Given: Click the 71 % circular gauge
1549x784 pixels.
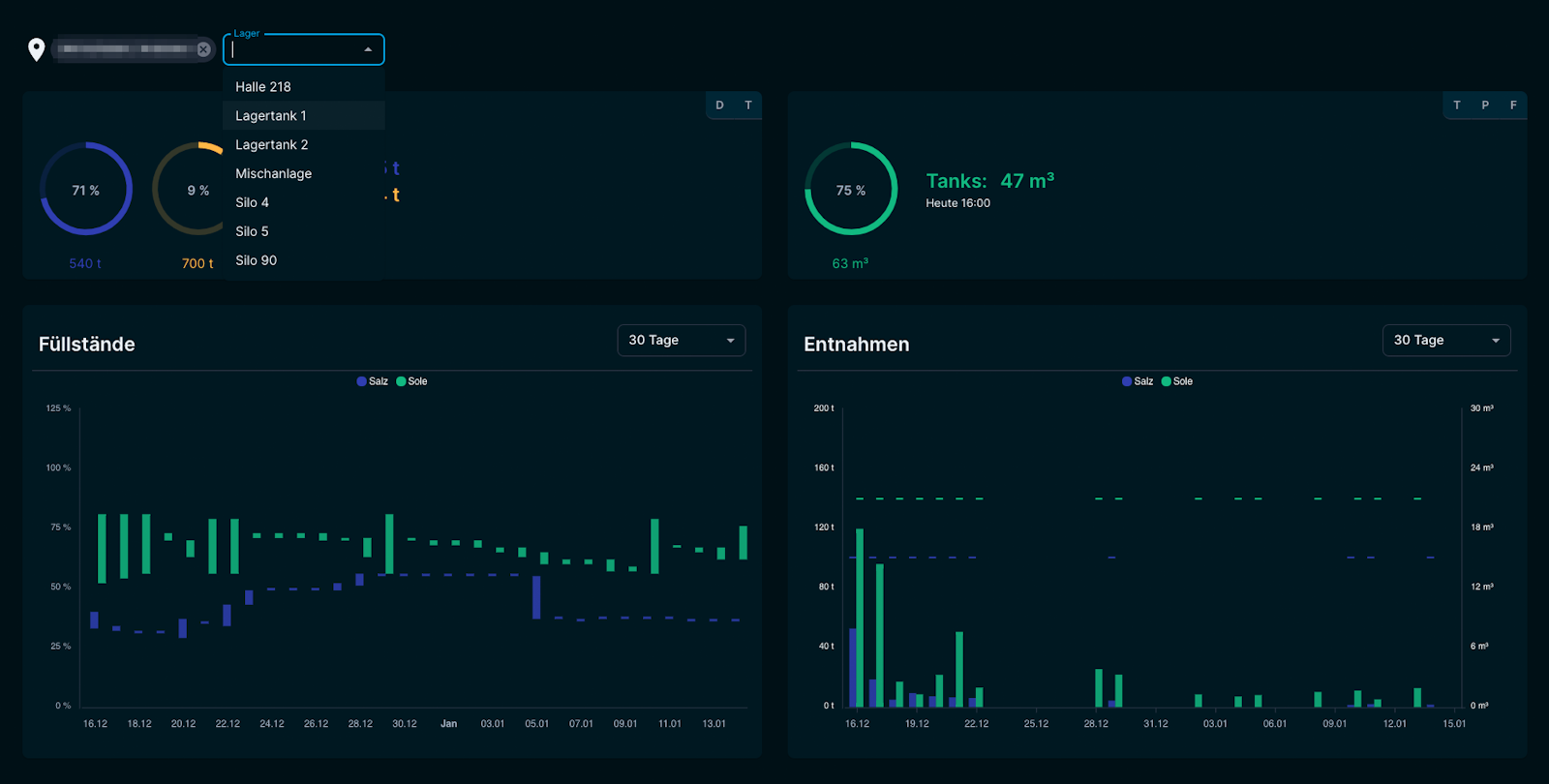Looking at the screenshot, I should point(86,189).
